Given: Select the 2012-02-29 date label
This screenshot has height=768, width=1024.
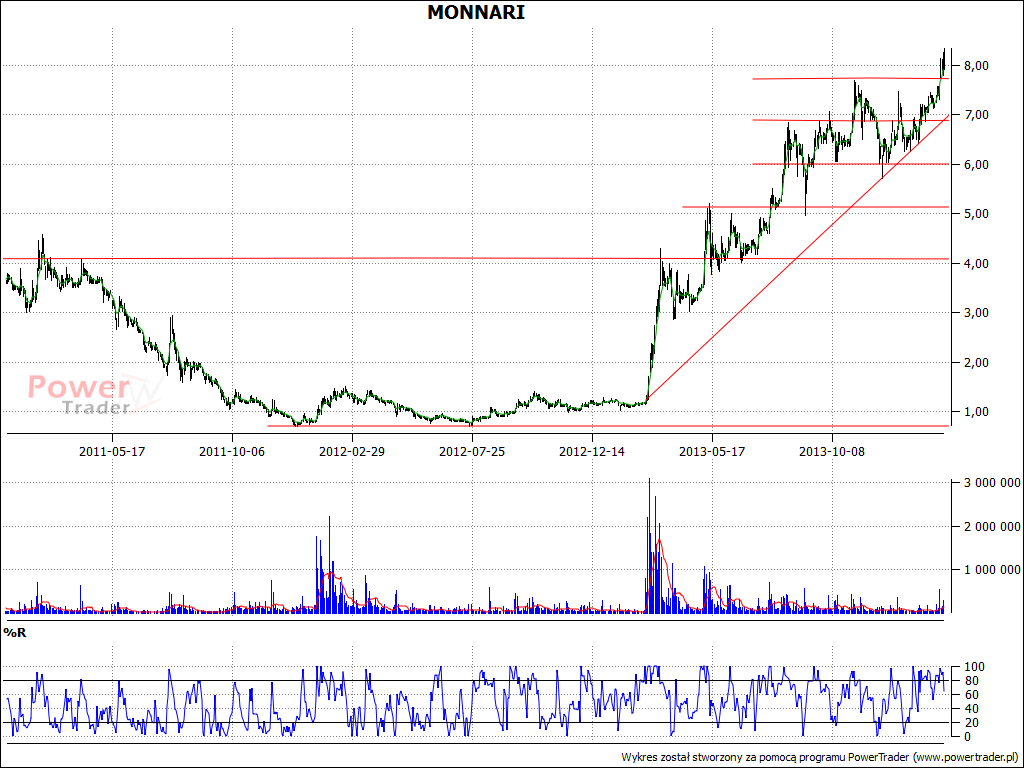Looking at the screenshot, I should tap(352, 451).
